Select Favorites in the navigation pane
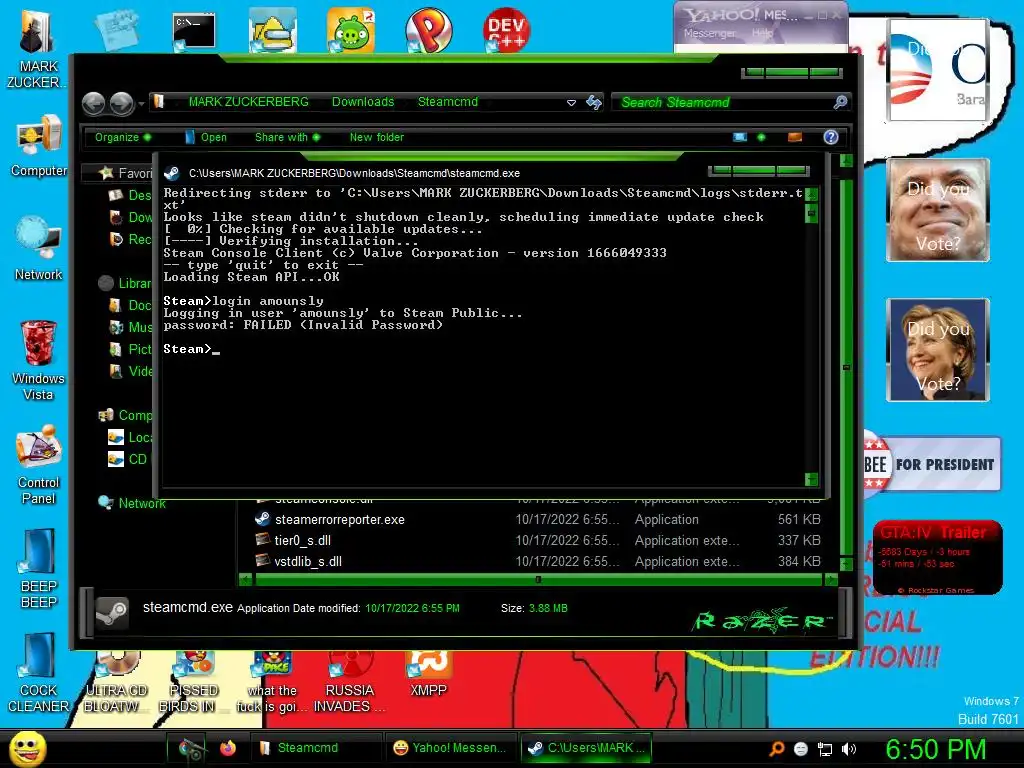Viewport: 1024px width, 768px height. click(125, 173)
